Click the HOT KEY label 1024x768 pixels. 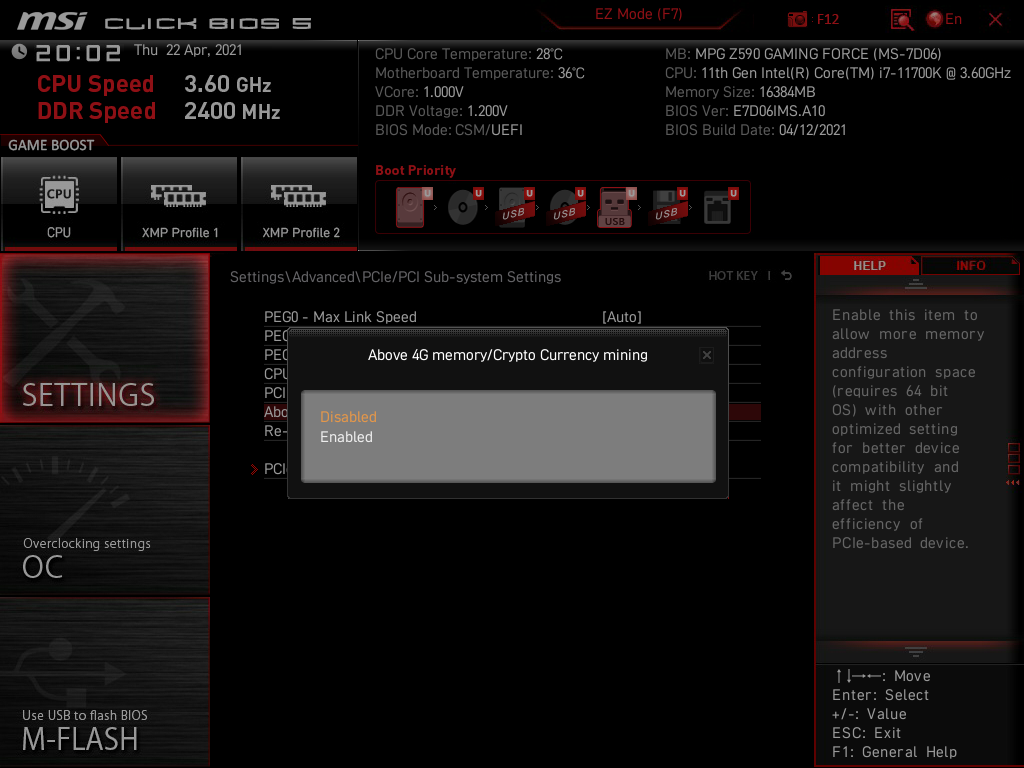pyautogui.click(x=733, y=276)
